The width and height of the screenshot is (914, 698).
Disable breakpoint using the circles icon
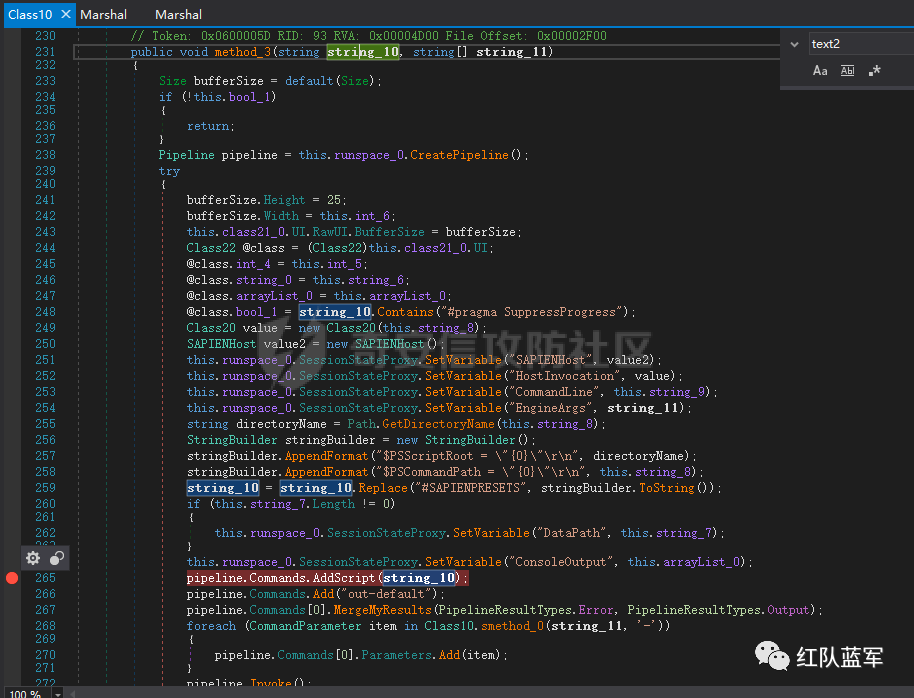pyautogui.click(x=57, y=558)
